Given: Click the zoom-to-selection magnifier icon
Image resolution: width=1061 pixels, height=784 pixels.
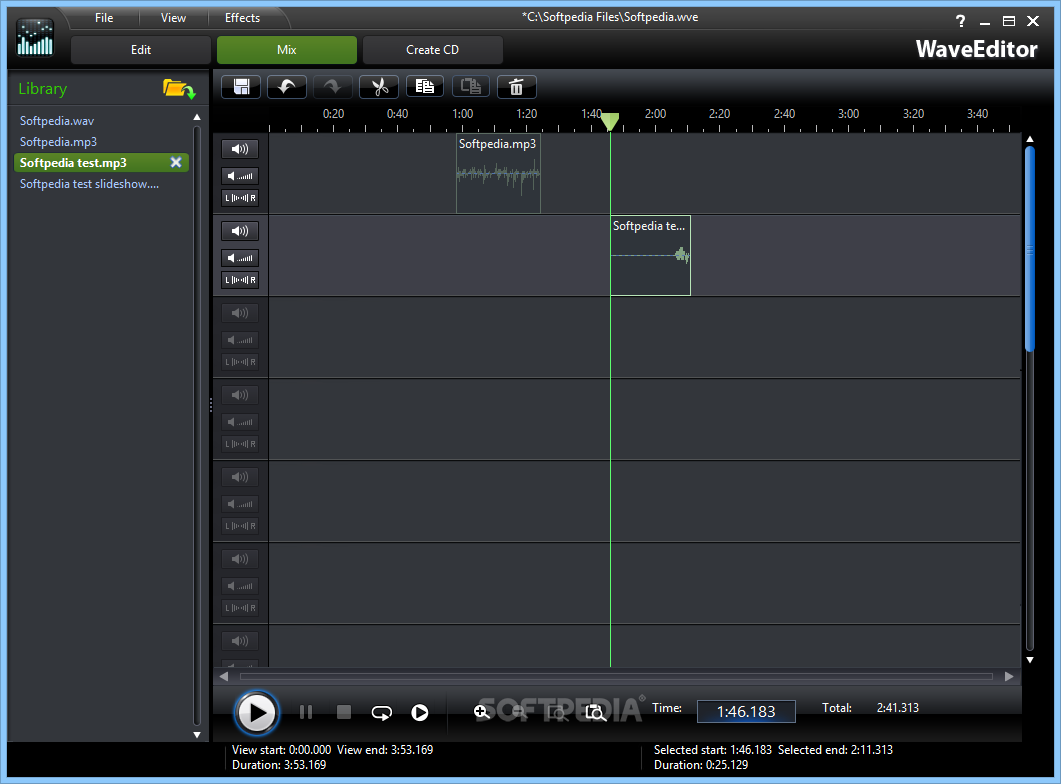Looking at the screenshot, I should (558, 712).
